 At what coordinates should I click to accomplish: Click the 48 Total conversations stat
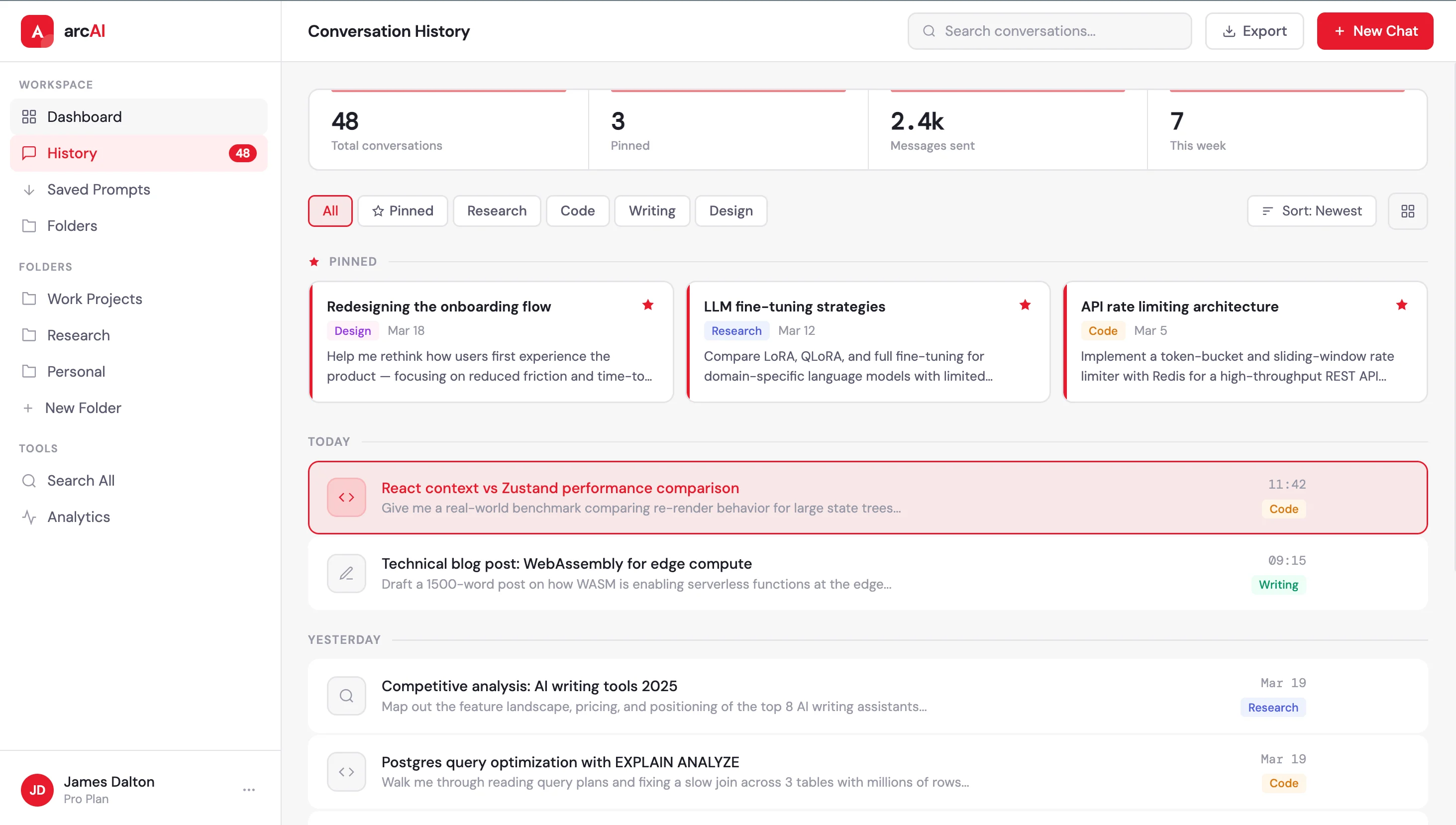[448, 130]
